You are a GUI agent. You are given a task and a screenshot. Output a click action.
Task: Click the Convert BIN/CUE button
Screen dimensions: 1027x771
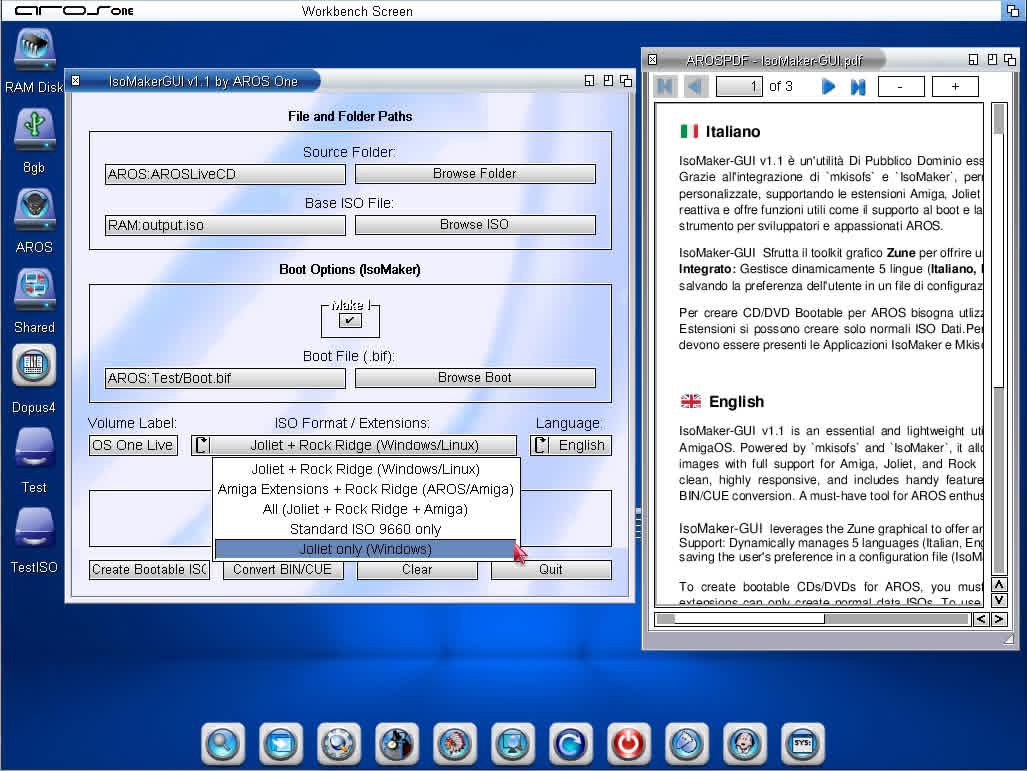pyautogui.click(x=283, y=570)
